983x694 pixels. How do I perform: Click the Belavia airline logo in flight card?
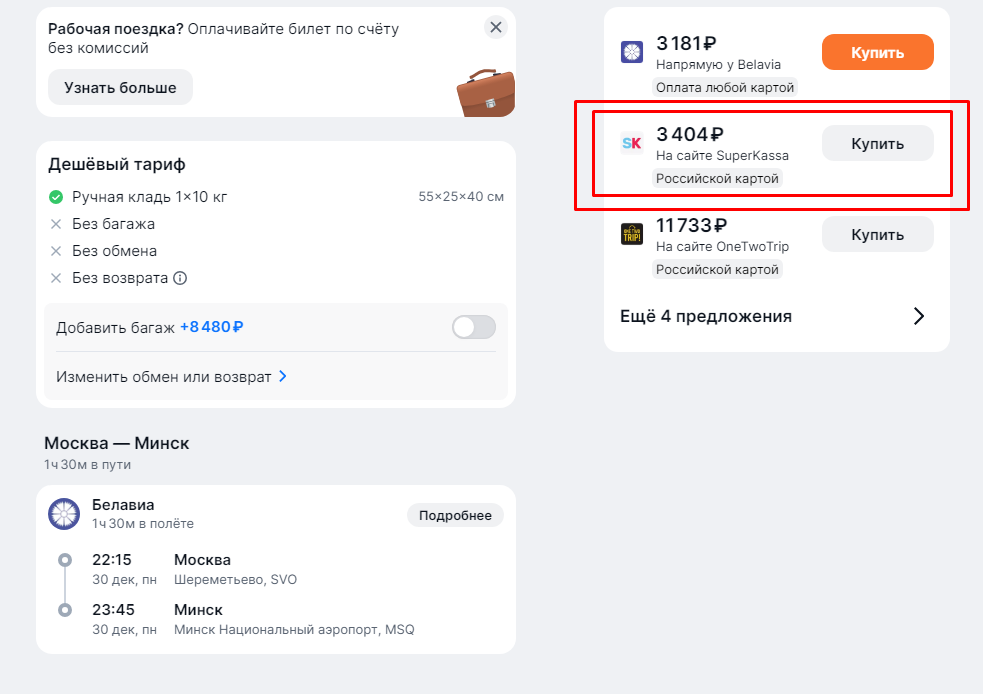point(64,514)
